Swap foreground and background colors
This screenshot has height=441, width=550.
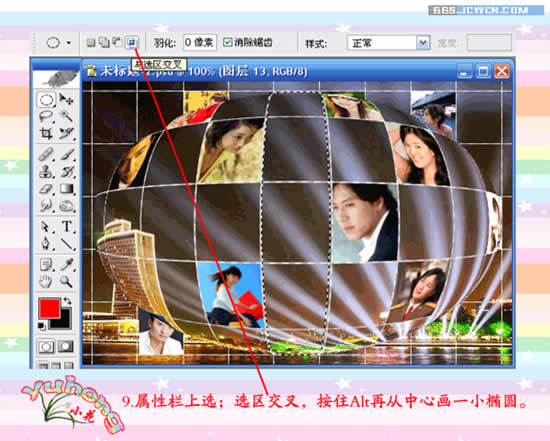tap(67, 301)
